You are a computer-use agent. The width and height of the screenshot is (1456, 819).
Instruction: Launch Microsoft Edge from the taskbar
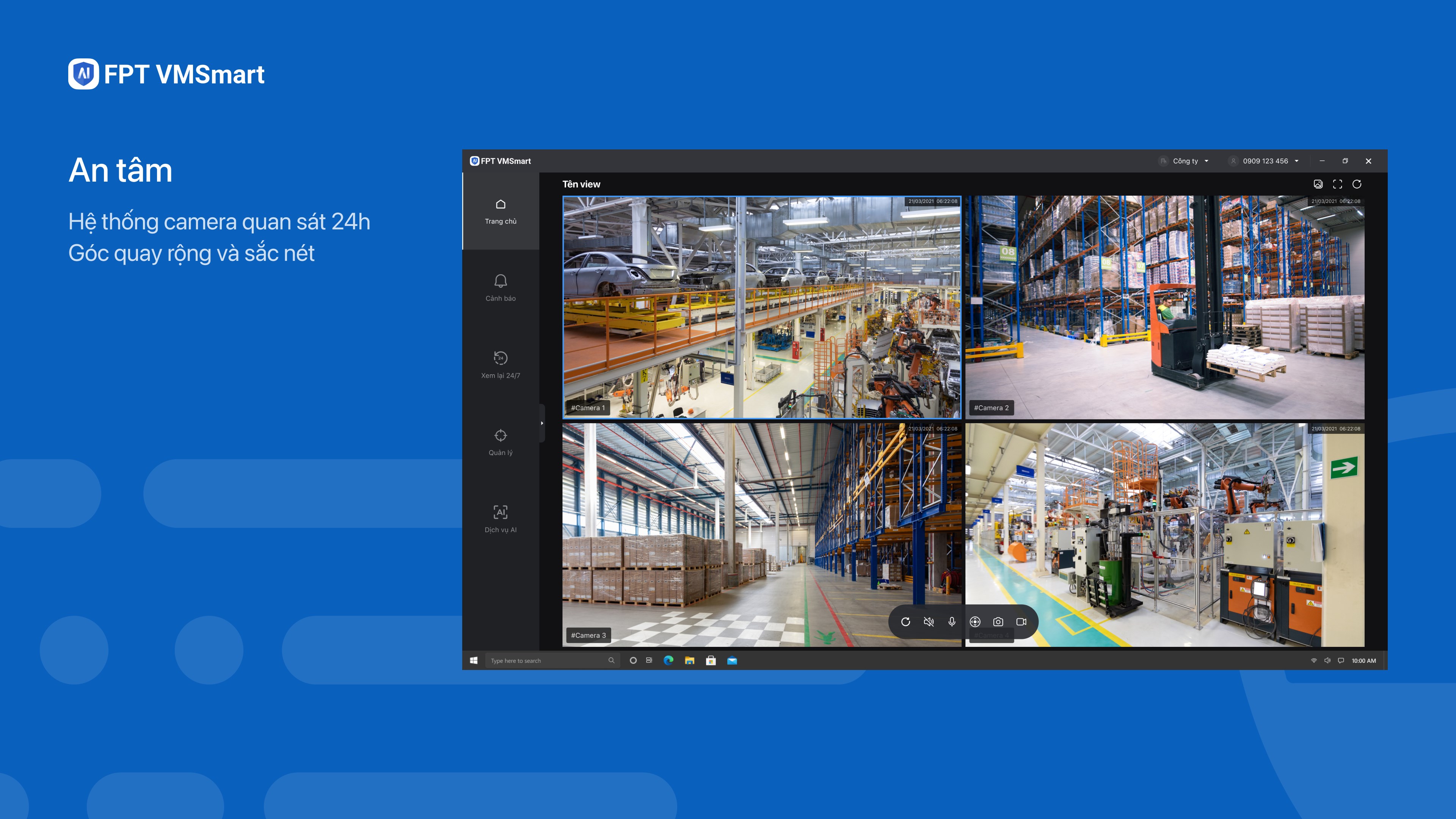668,661
